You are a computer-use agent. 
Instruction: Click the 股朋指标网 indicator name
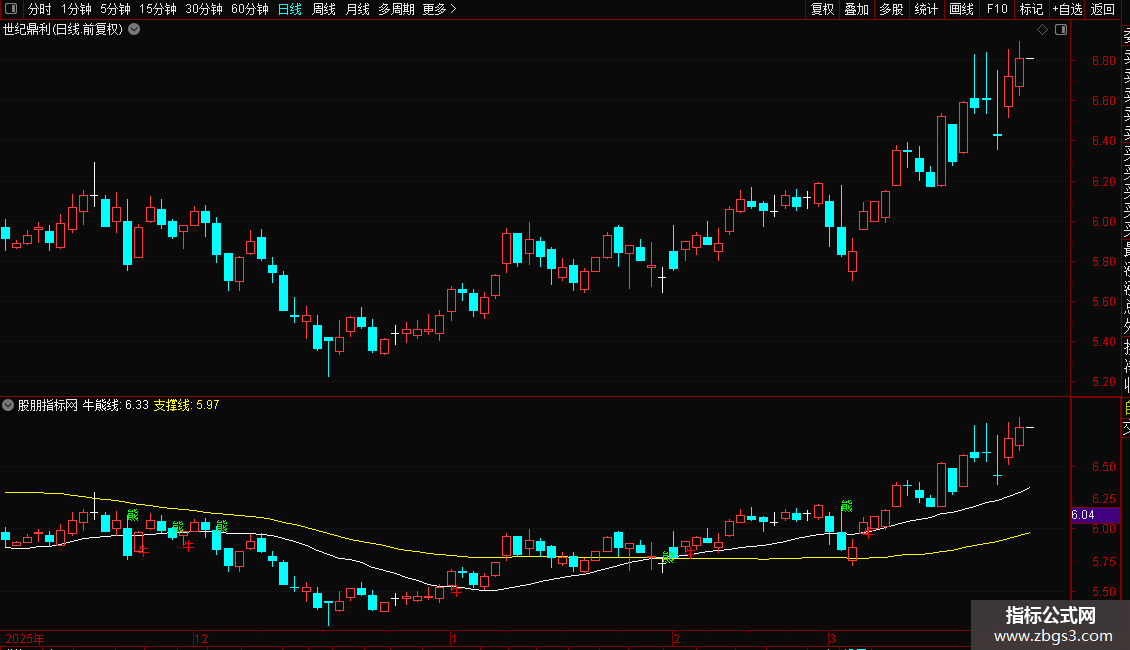(x=48, y=405)
